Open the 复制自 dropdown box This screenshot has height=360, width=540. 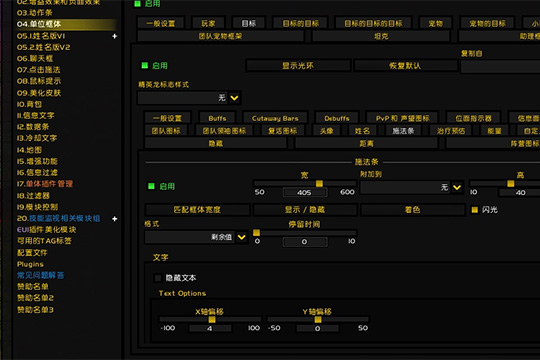(501, 66)
